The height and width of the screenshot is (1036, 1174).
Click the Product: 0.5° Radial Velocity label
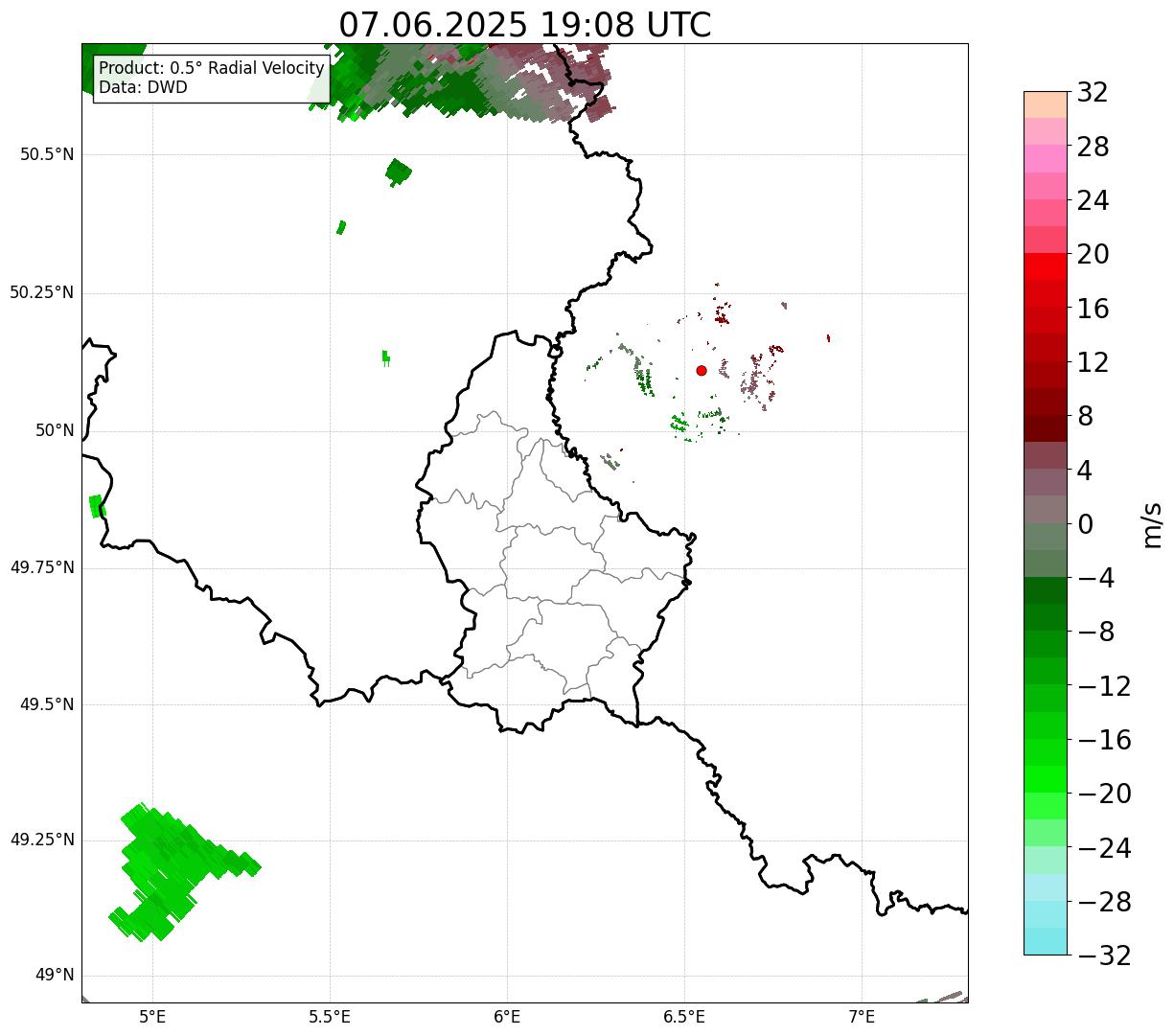[x=212, y=69]
